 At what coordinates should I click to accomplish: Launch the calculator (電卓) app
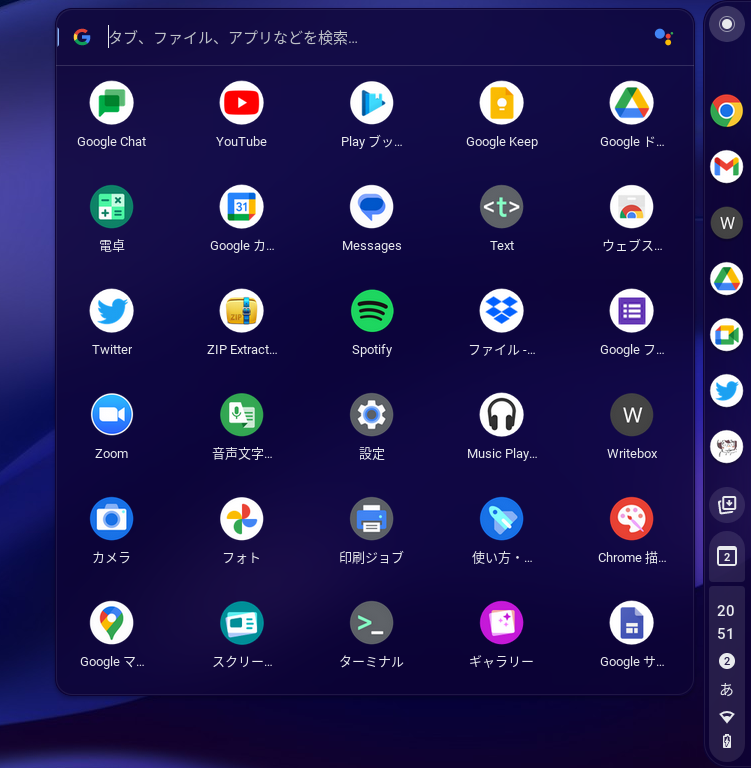pos(112,207)
